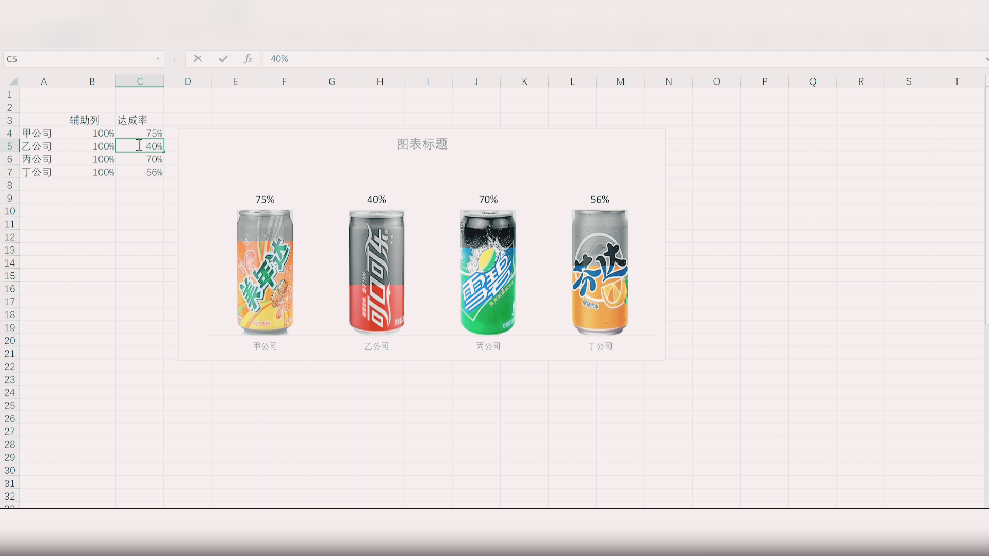Select the 70% cell in column C
The height and width of the screenshot is (556, 989).
(139, 159)
